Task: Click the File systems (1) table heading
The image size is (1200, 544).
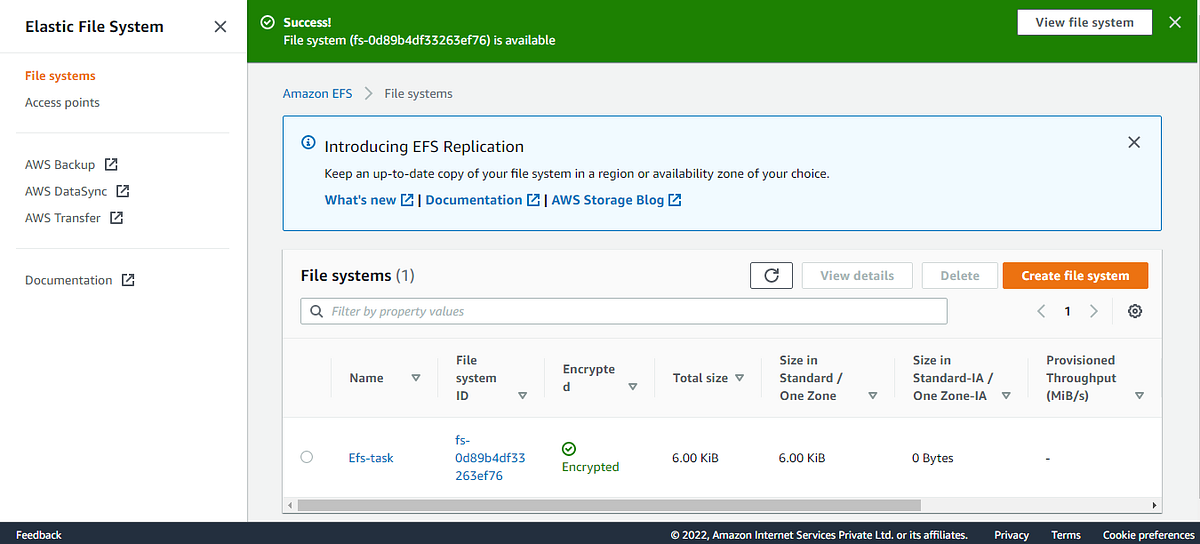Action: [x=357, y=275]
